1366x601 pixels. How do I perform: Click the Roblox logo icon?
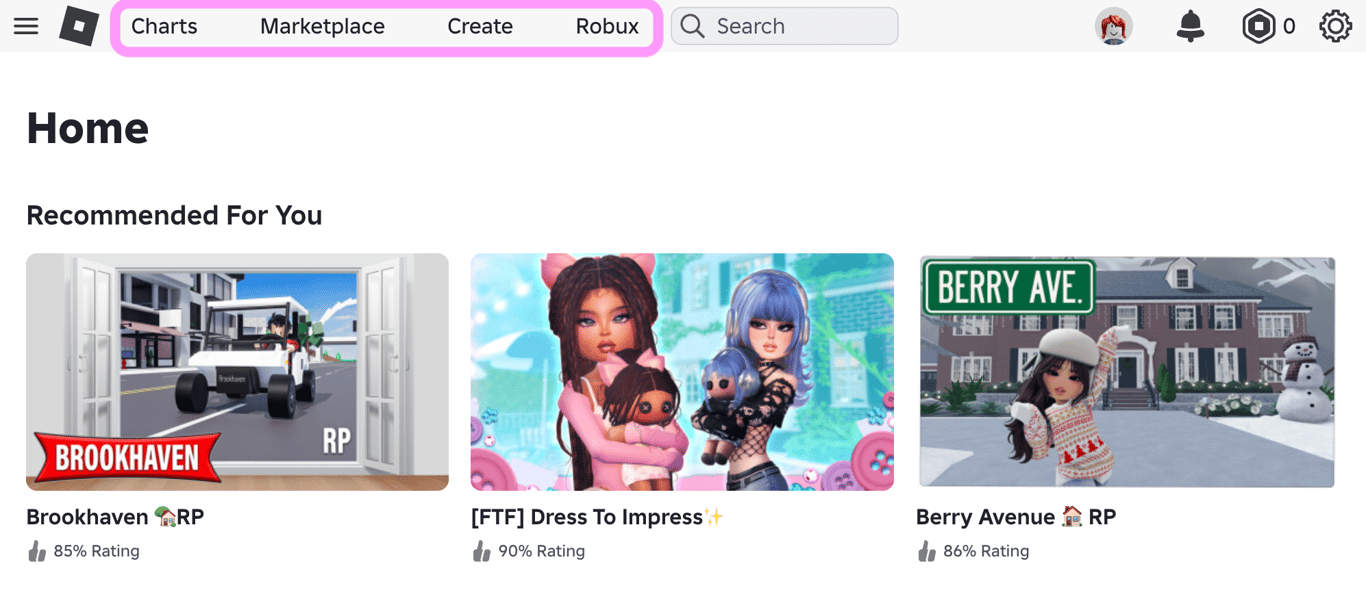click(x=79, y=26)
